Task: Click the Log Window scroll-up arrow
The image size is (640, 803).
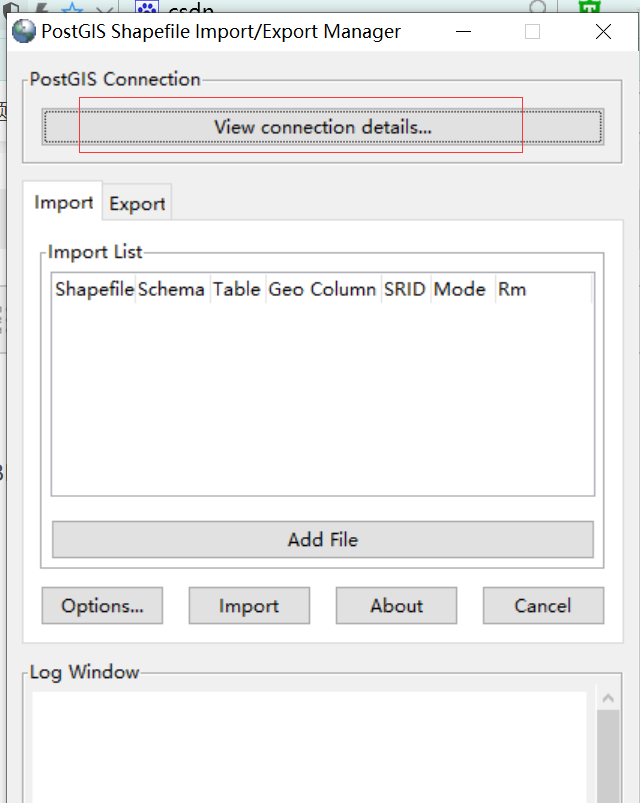Action: tap(608, 698)
